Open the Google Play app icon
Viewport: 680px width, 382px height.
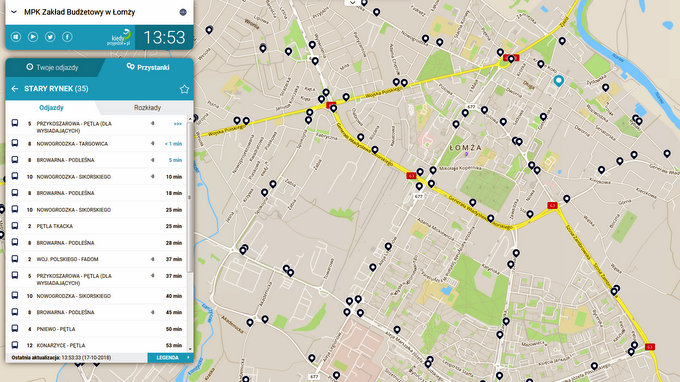point(33,37)
